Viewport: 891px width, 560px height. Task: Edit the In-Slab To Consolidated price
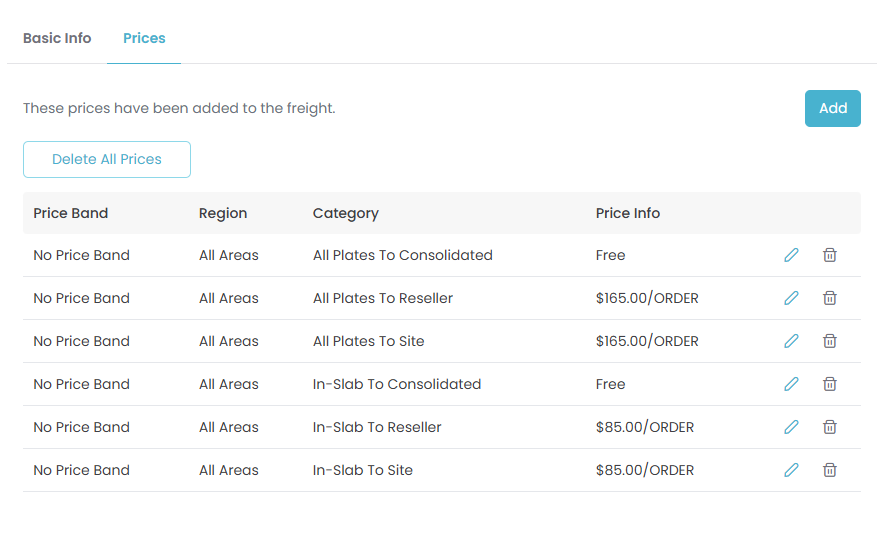click(791, 384)
